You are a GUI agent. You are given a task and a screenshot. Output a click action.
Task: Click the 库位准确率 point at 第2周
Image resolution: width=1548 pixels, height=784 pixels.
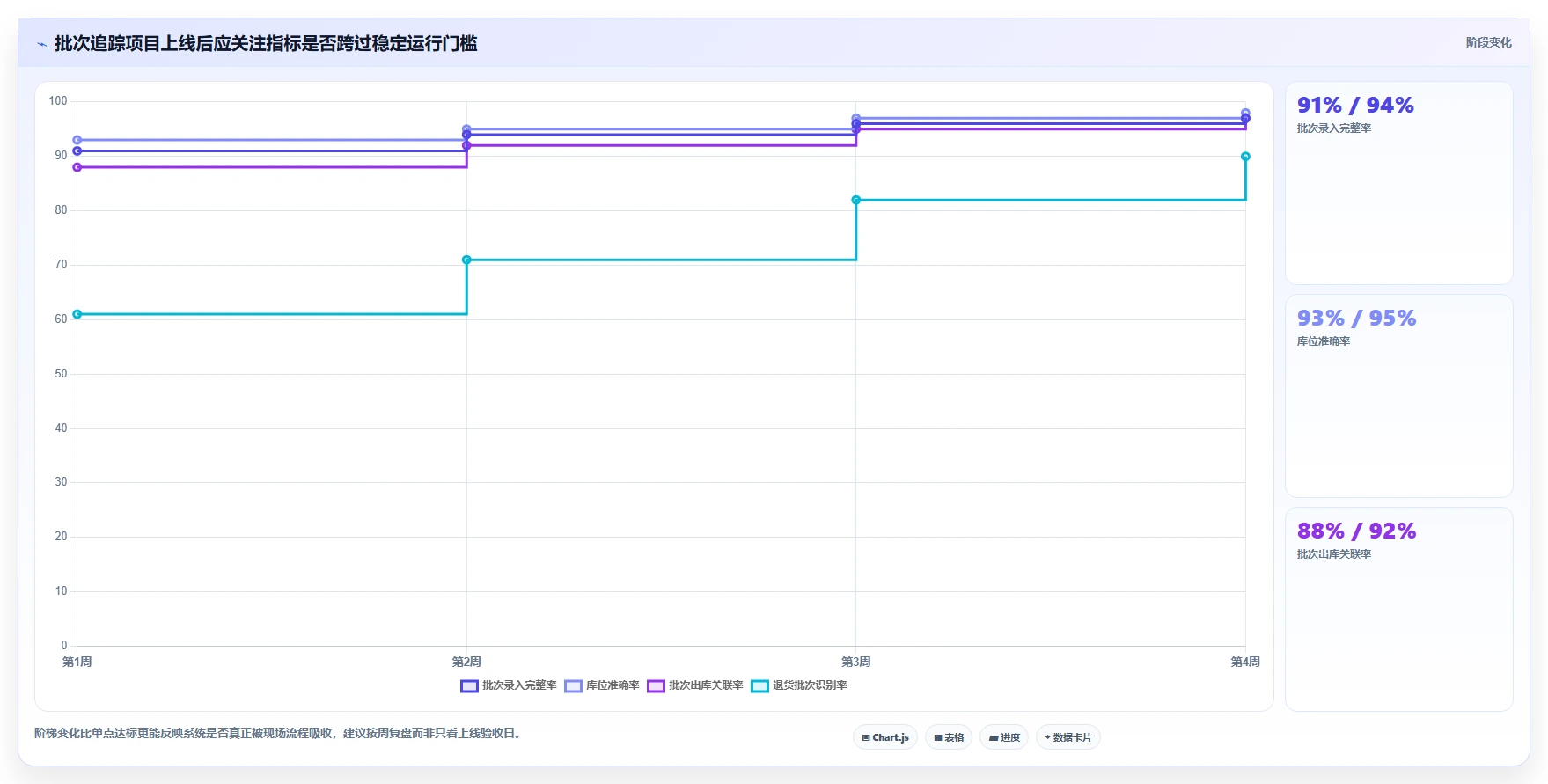466,129
